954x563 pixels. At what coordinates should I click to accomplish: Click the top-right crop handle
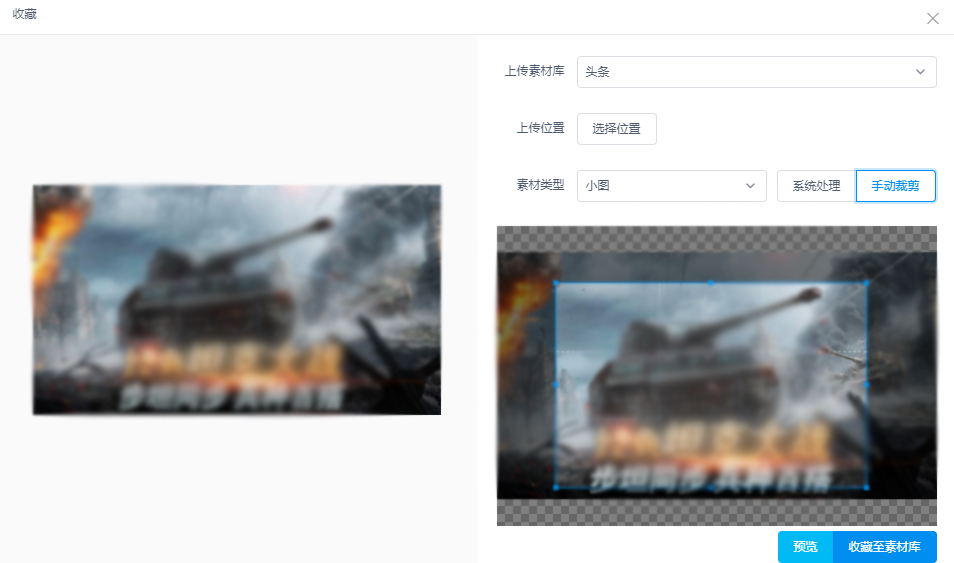[866, 282]
